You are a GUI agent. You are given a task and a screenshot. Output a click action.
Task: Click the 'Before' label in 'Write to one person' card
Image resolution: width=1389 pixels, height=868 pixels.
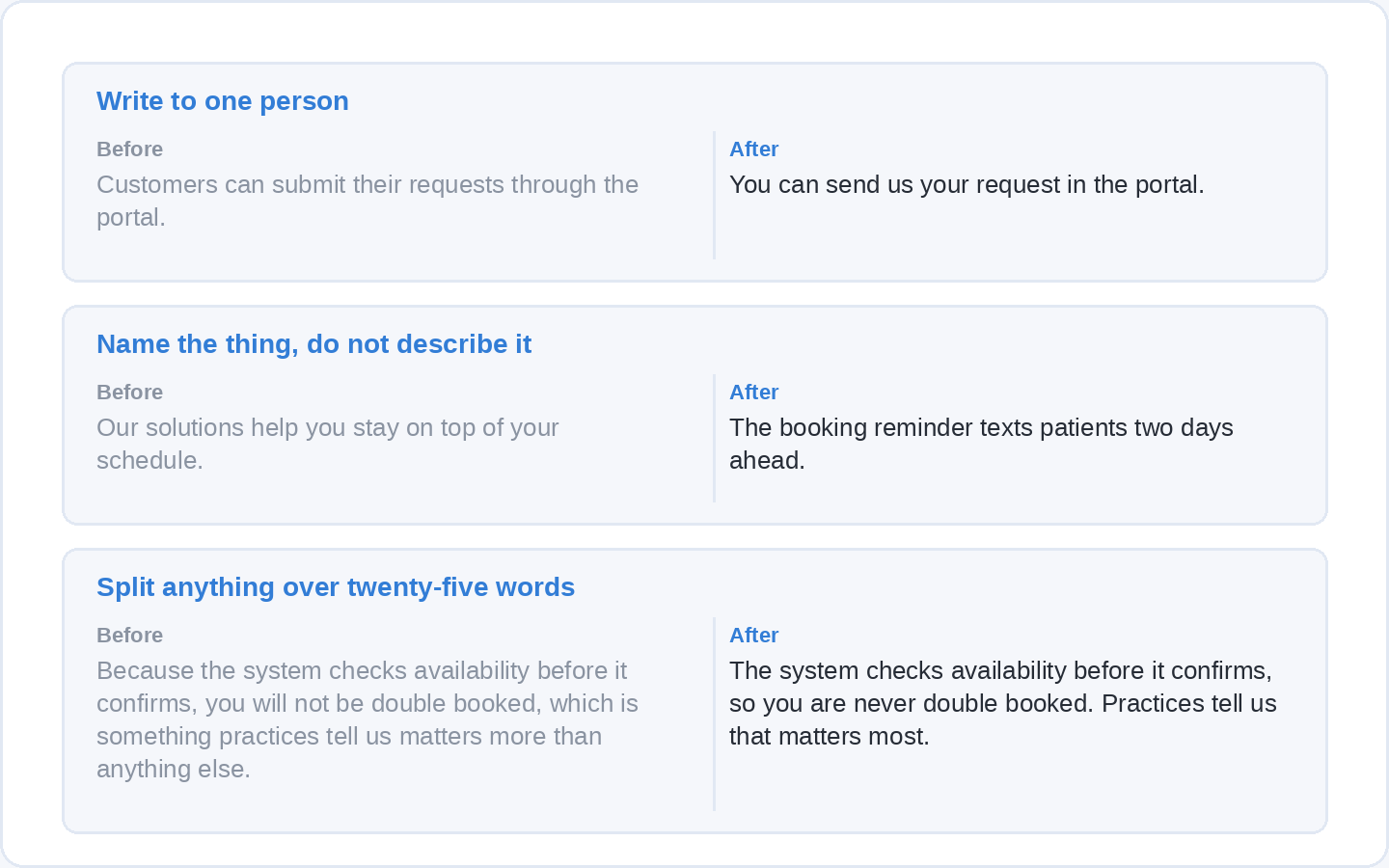click(x=129, y=149)
